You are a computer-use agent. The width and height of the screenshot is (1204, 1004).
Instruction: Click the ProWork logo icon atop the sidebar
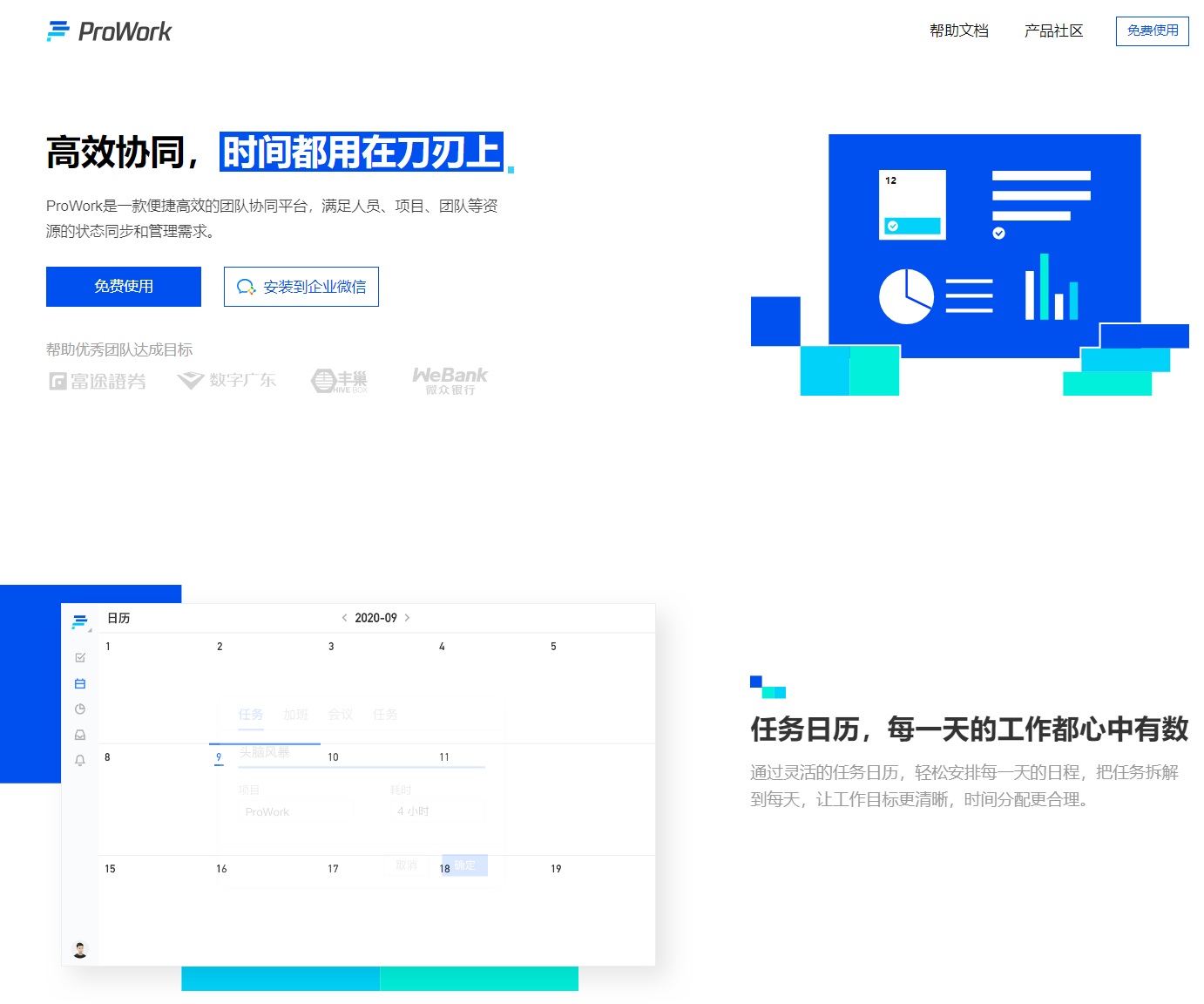coord(78,621)
